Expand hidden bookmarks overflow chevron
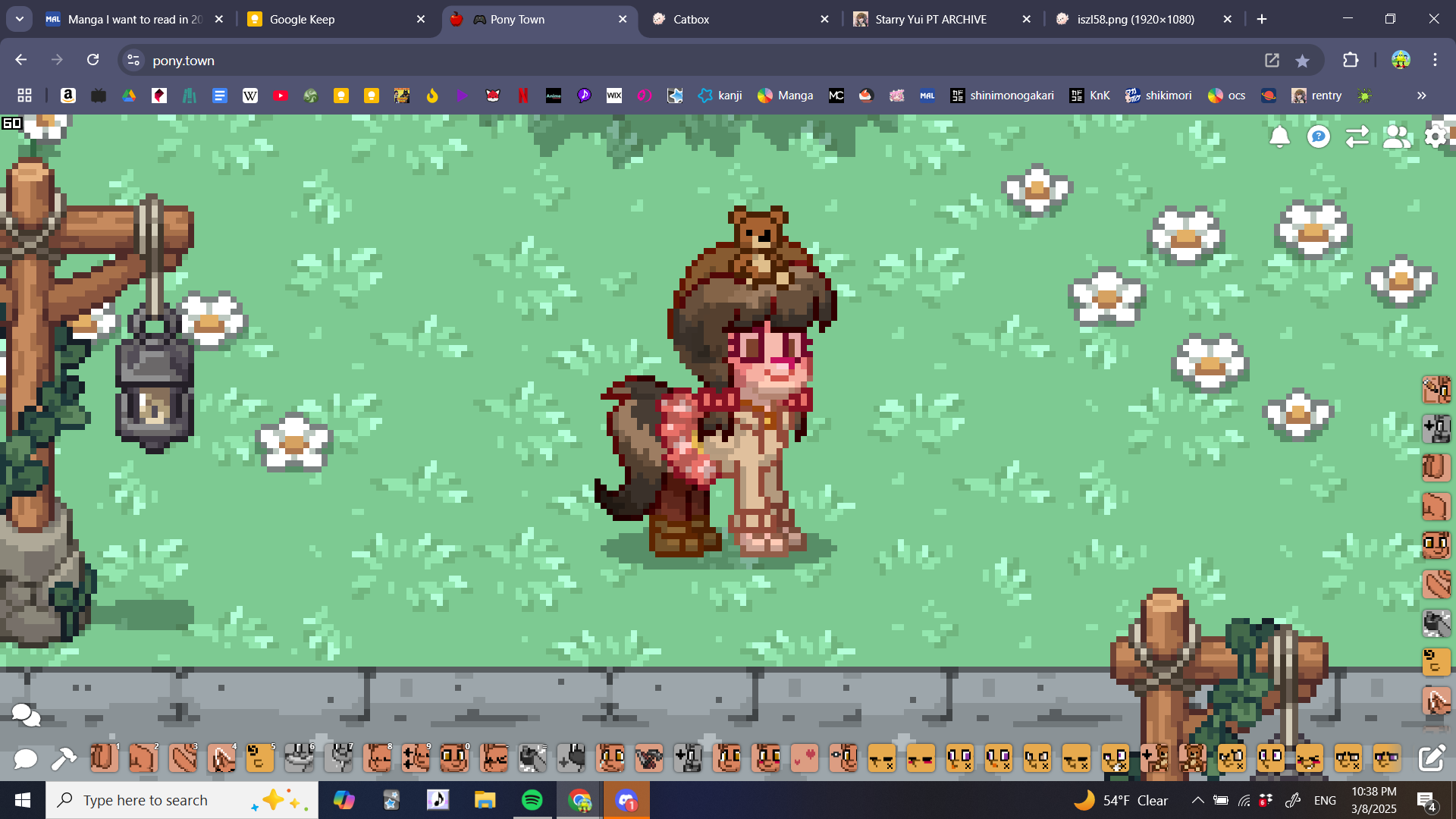 (1421, 96)
